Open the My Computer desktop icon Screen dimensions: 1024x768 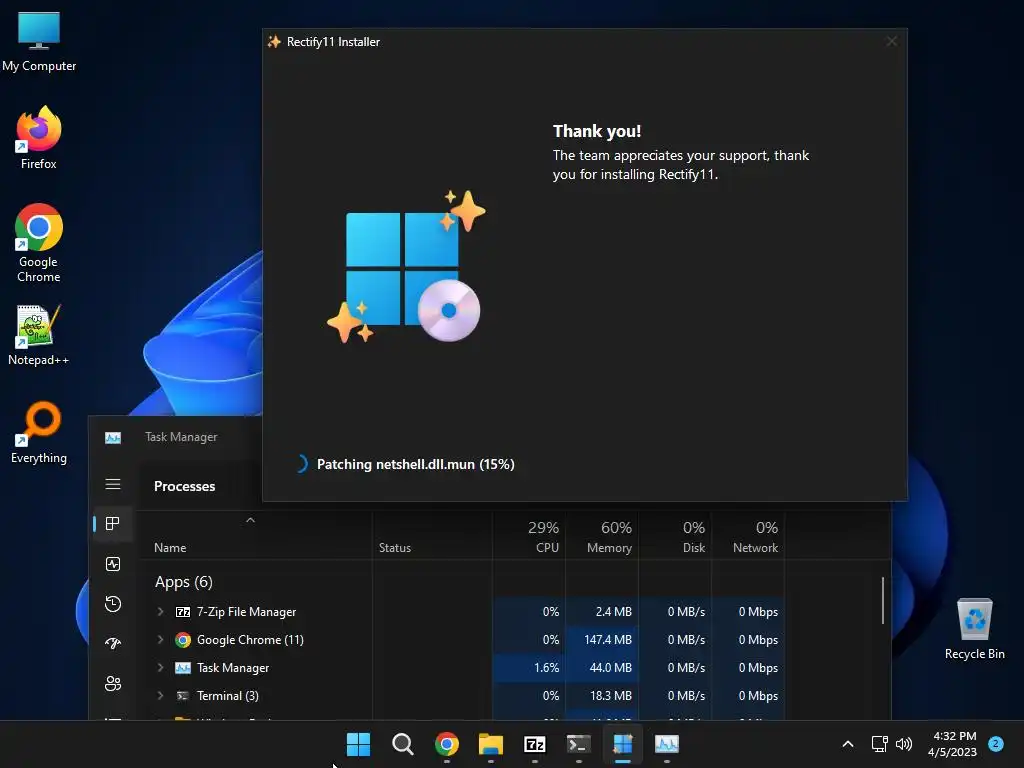pos(39,42)
